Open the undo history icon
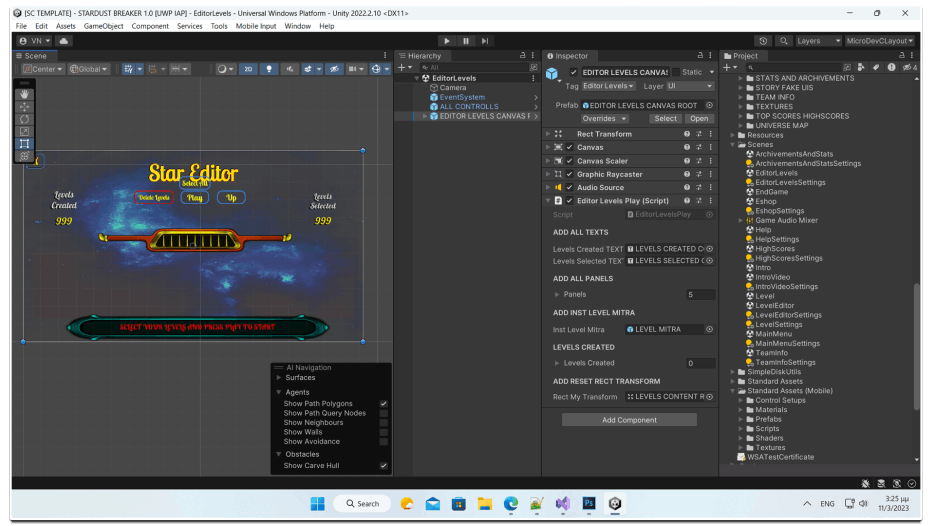This screenshot has width=935, height=526. point(763,41)
